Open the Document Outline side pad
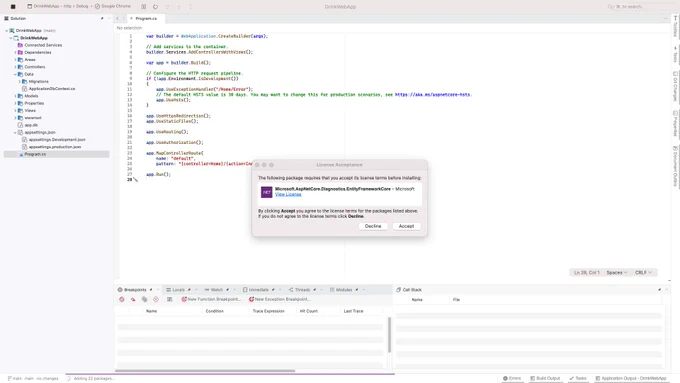Screen dimensions: 680x383 [675, 167]
